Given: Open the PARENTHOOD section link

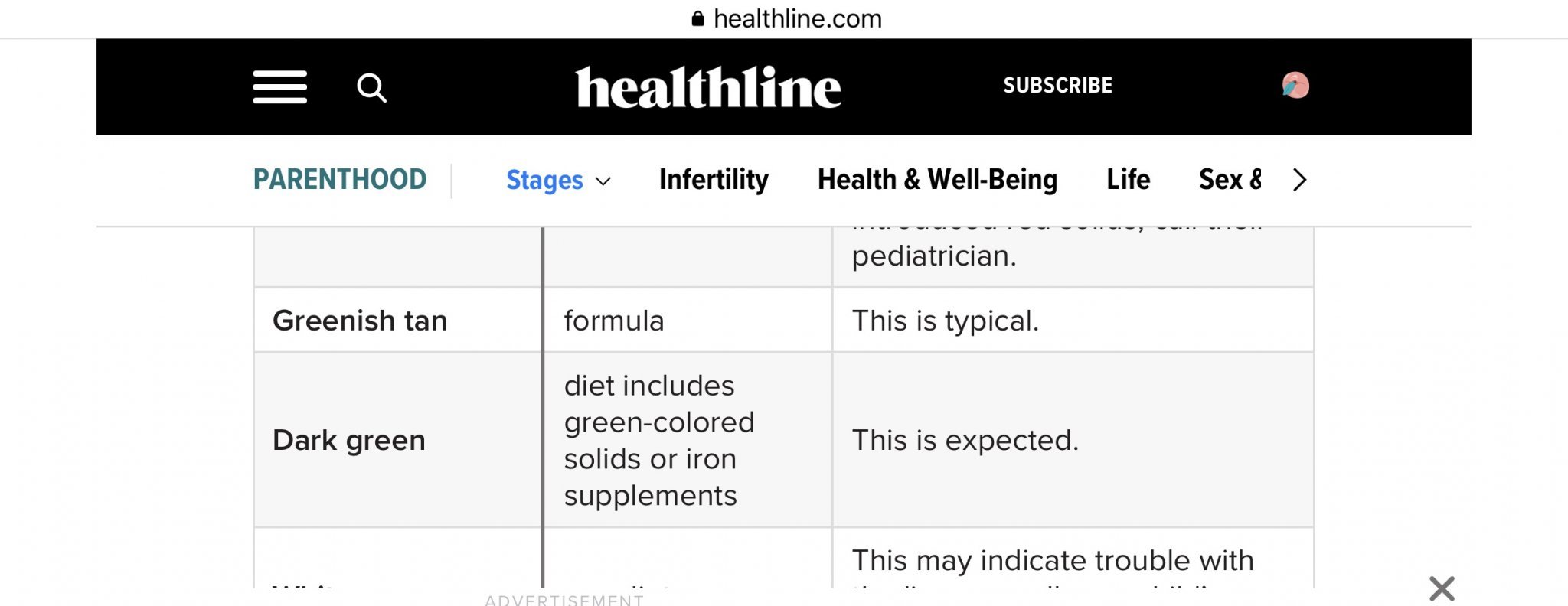Looking at the screenshot, I should 340,180.
